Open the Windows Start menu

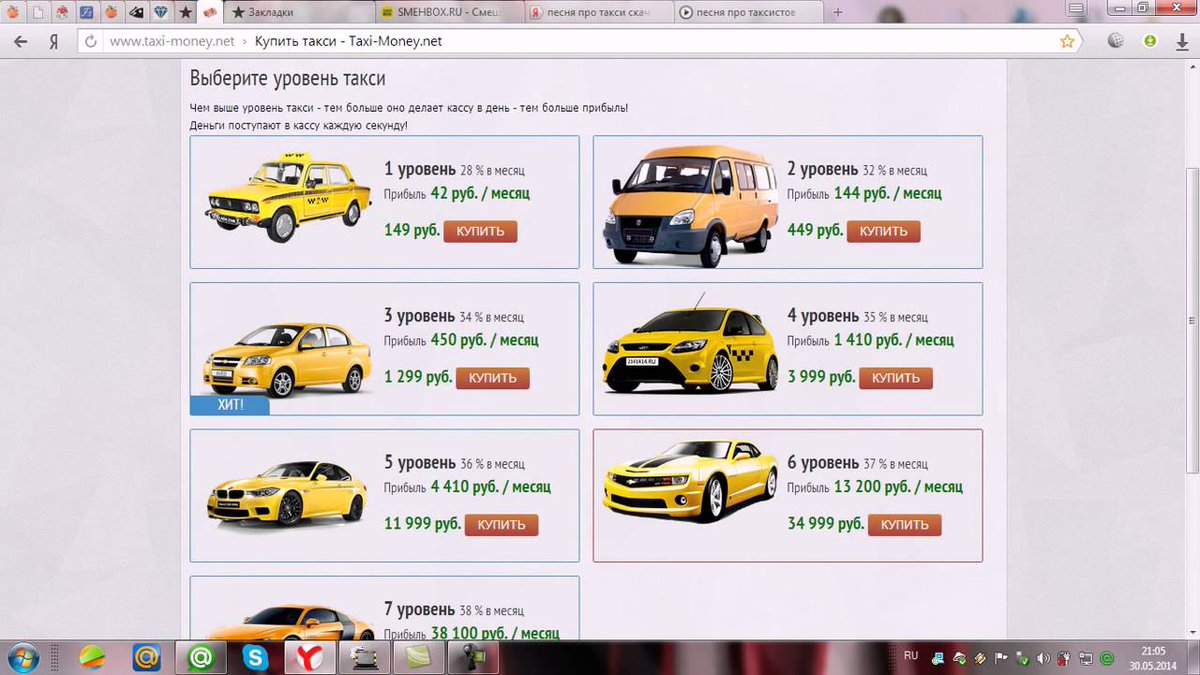pos(25,658)
